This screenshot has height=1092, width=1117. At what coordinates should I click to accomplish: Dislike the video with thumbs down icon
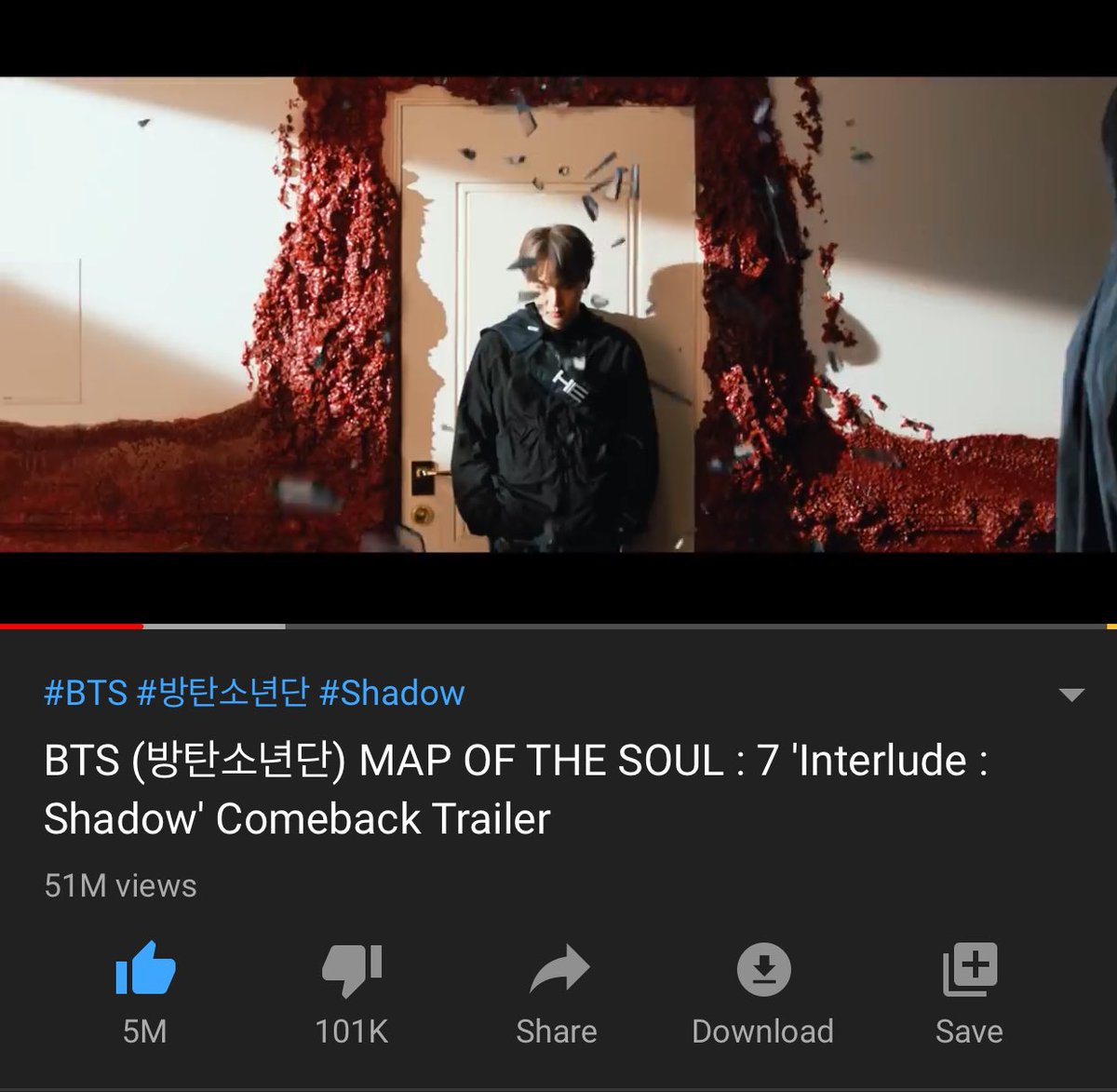tap(352, 971)
